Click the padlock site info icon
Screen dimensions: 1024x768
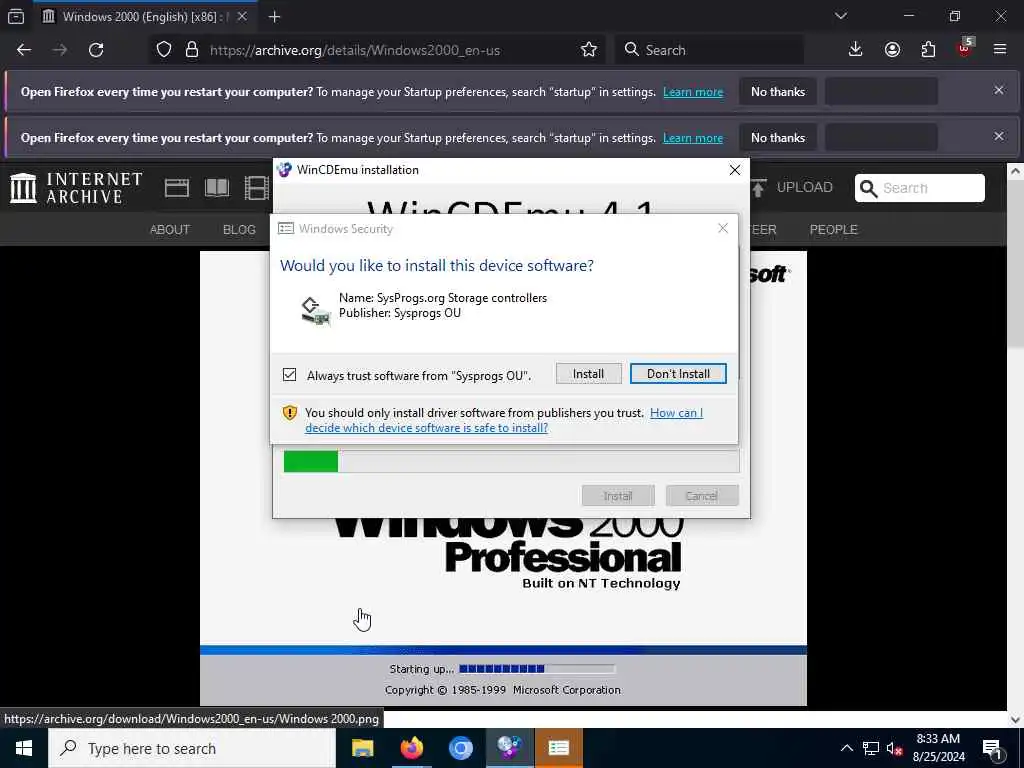coord(192,50)
